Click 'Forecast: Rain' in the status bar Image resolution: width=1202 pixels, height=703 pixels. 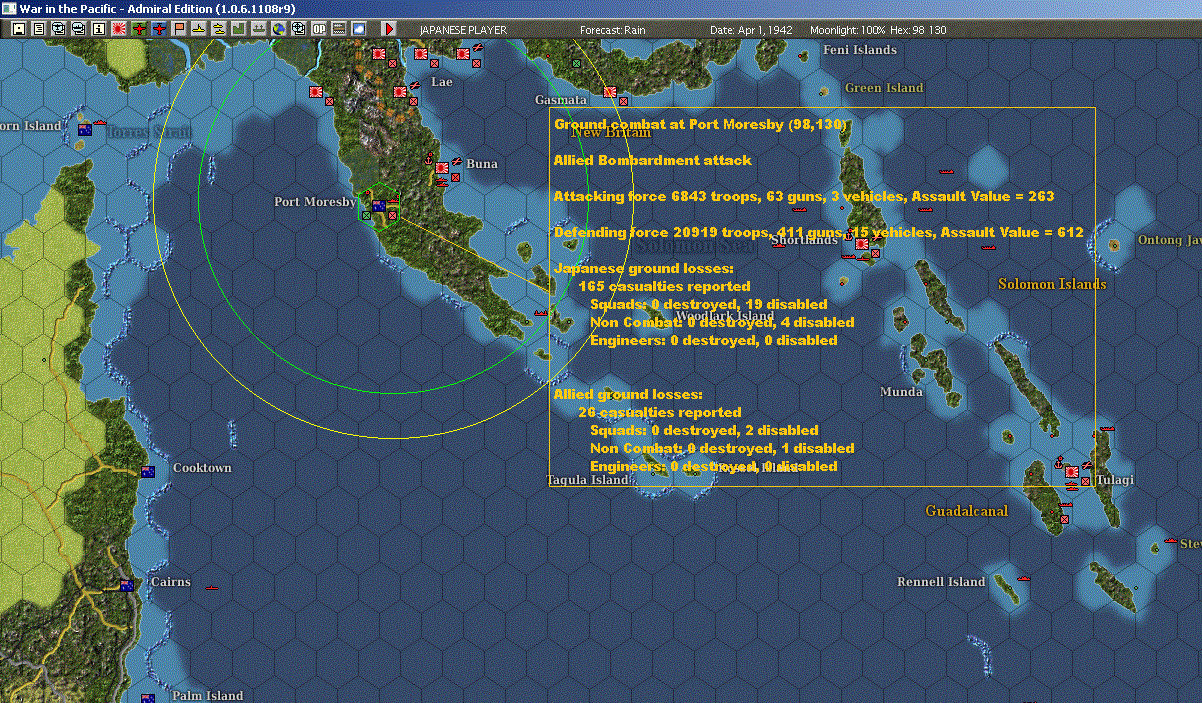pos(613,30)
